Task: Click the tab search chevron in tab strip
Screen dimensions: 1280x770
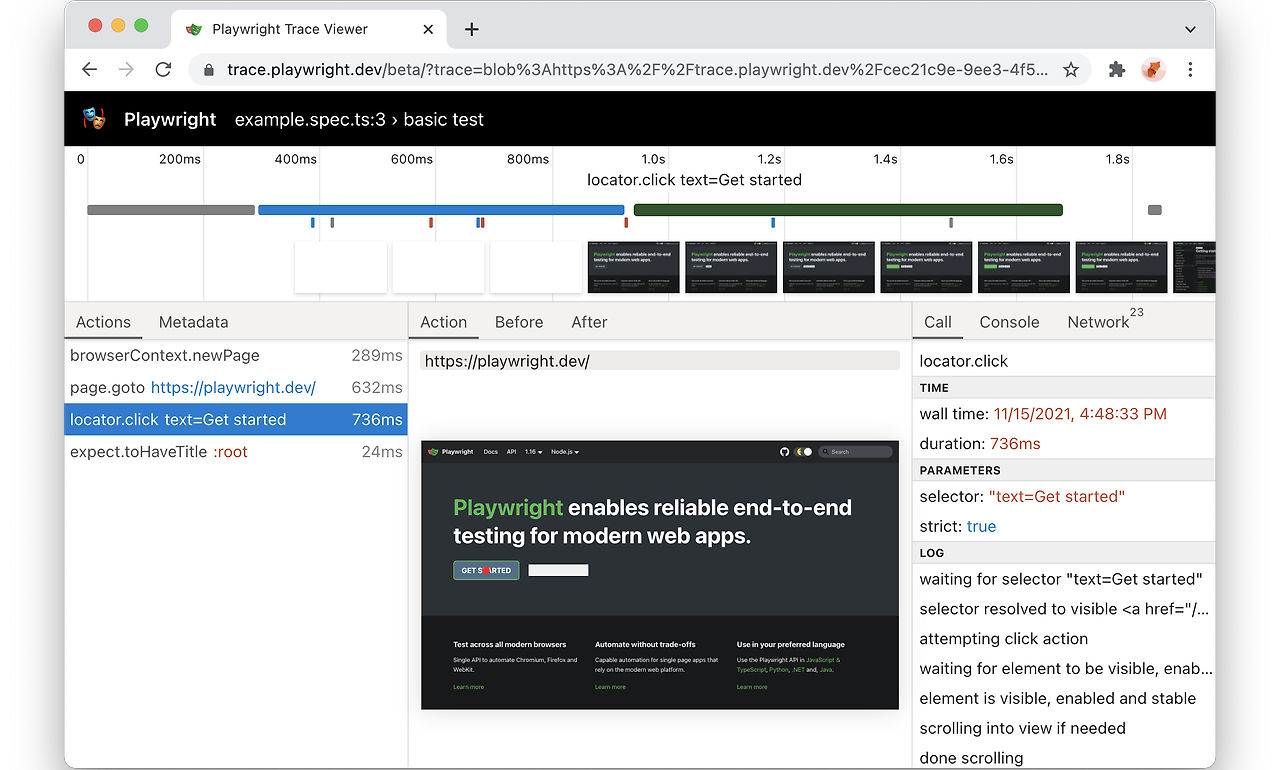Action: click(1190, 30)
